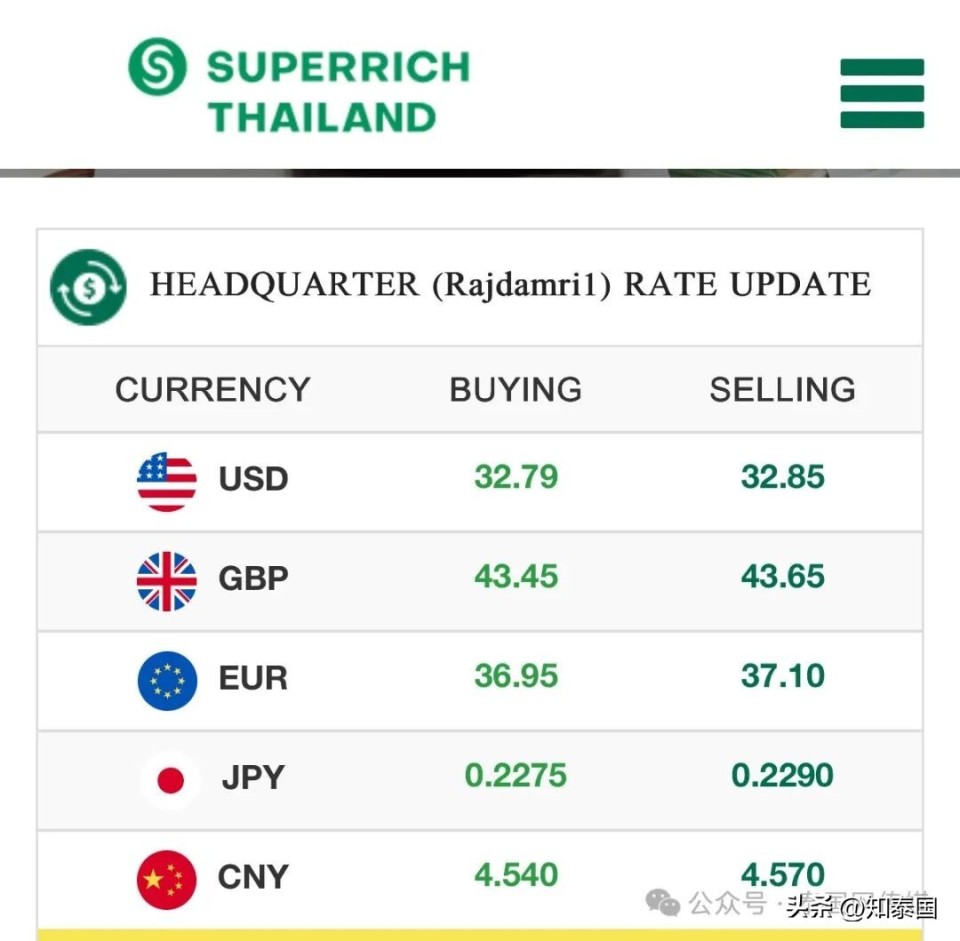Click CNY buying rate 4.540
960x941 pixels.
pyautogui.click(x=515, y=875)
